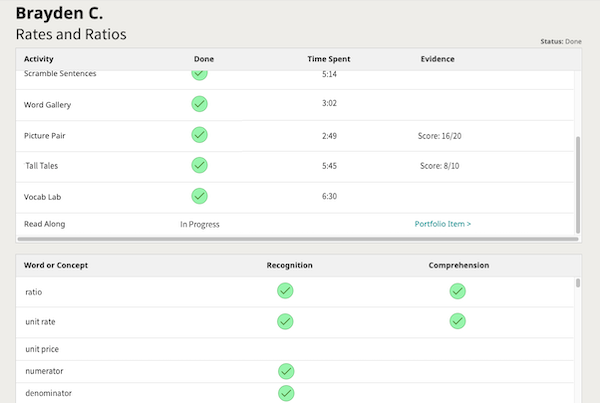The height and width of the screenshot is (403, 600).
Task: Click the numerator recognition checkmark
Action: [x=285, y=371]
